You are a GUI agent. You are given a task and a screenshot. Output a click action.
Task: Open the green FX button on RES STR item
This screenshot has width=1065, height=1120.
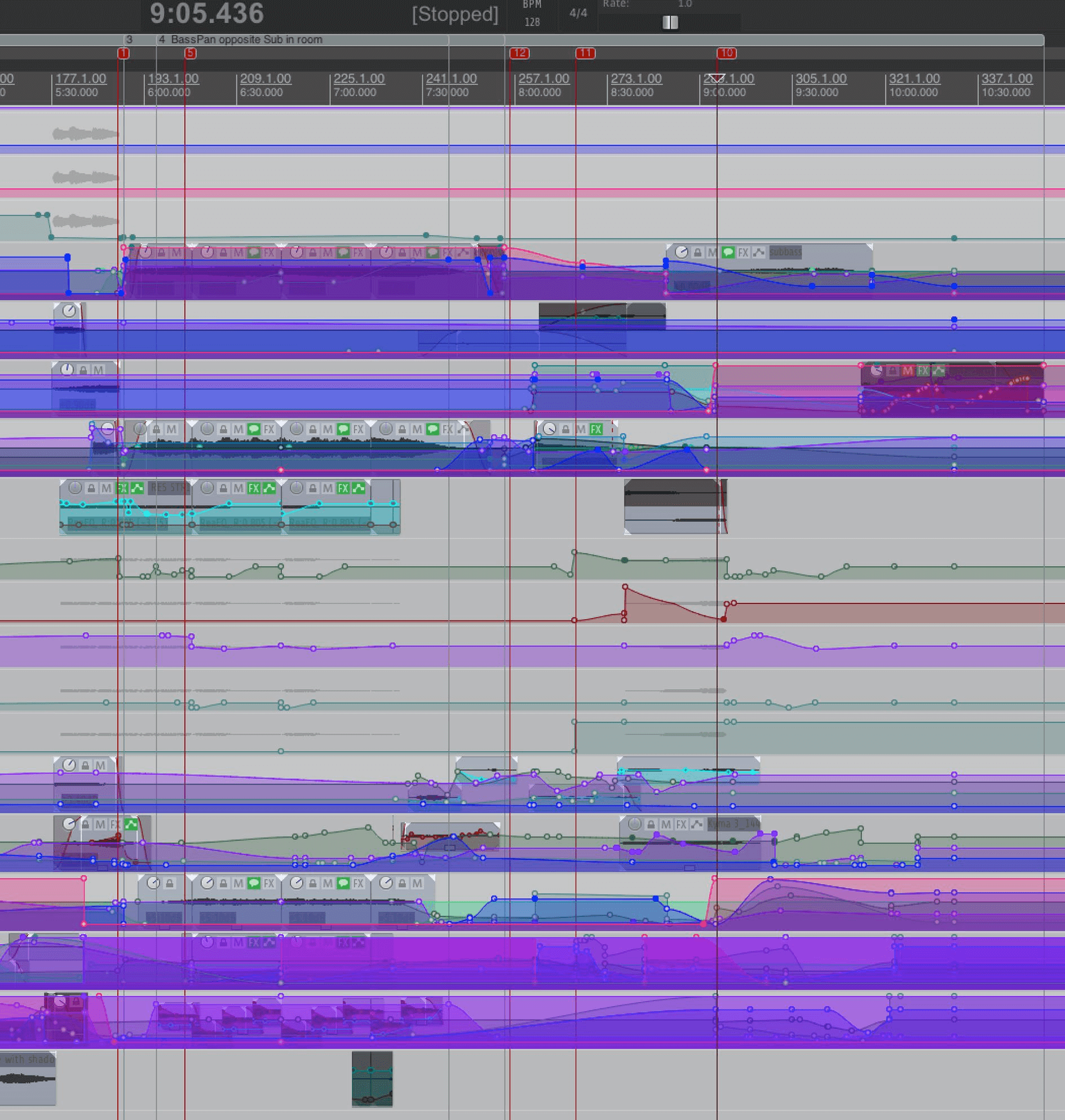pyautogui.click(x=121, y=488)
